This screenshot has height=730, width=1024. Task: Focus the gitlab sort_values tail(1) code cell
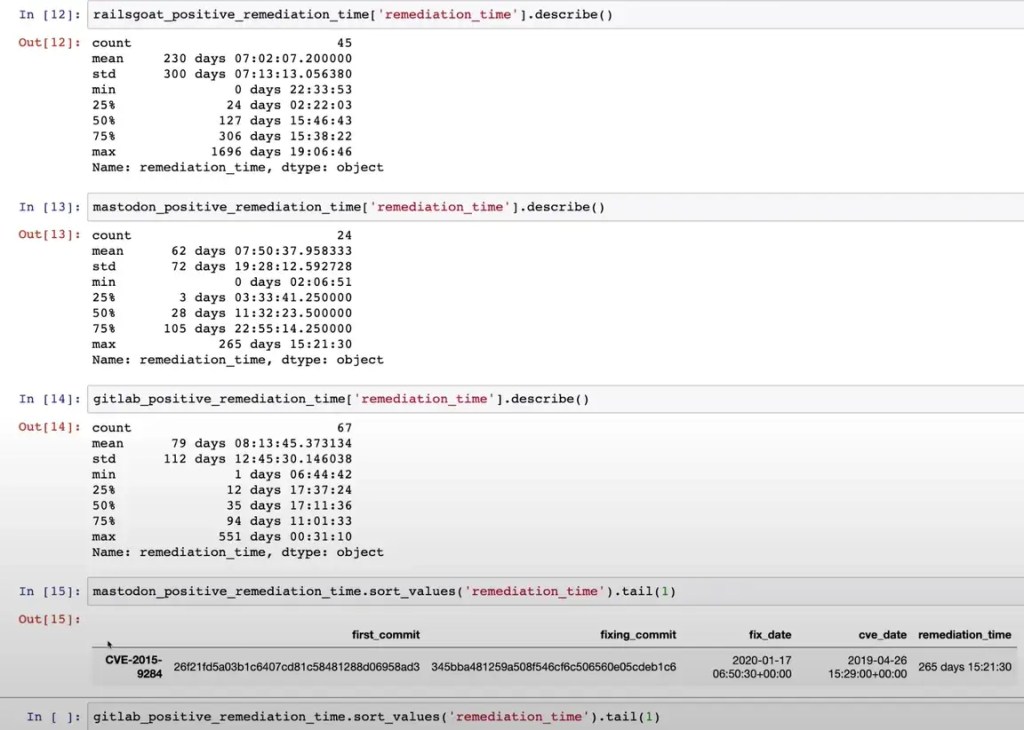[555, 717]
